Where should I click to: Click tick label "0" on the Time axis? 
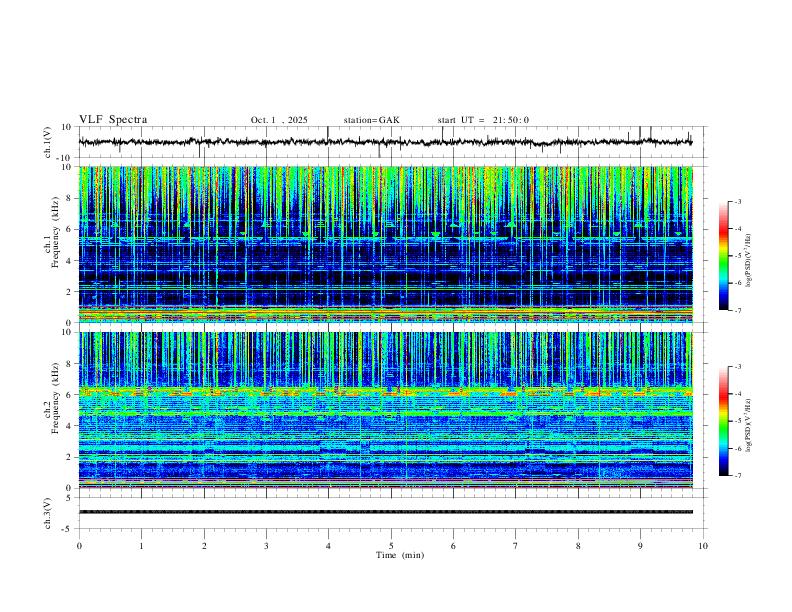tap(79, 546)
